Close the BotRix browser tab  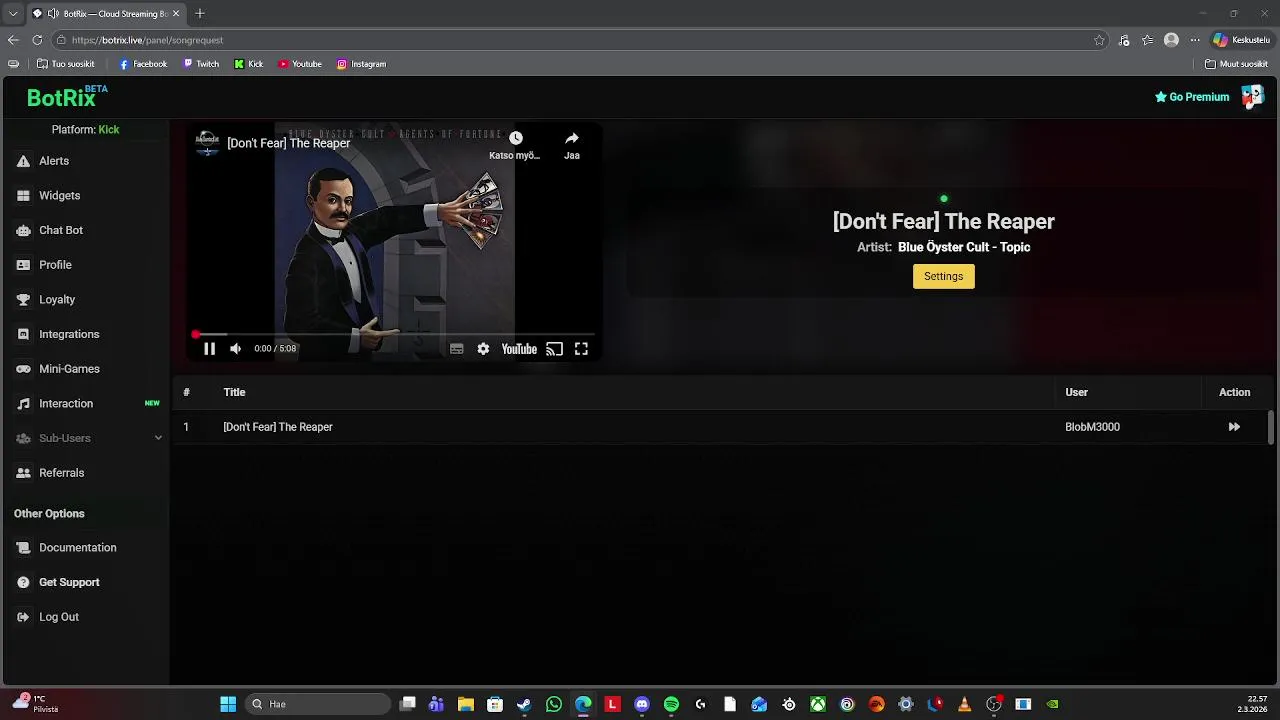pyautogui.click(x=177, y=14)
